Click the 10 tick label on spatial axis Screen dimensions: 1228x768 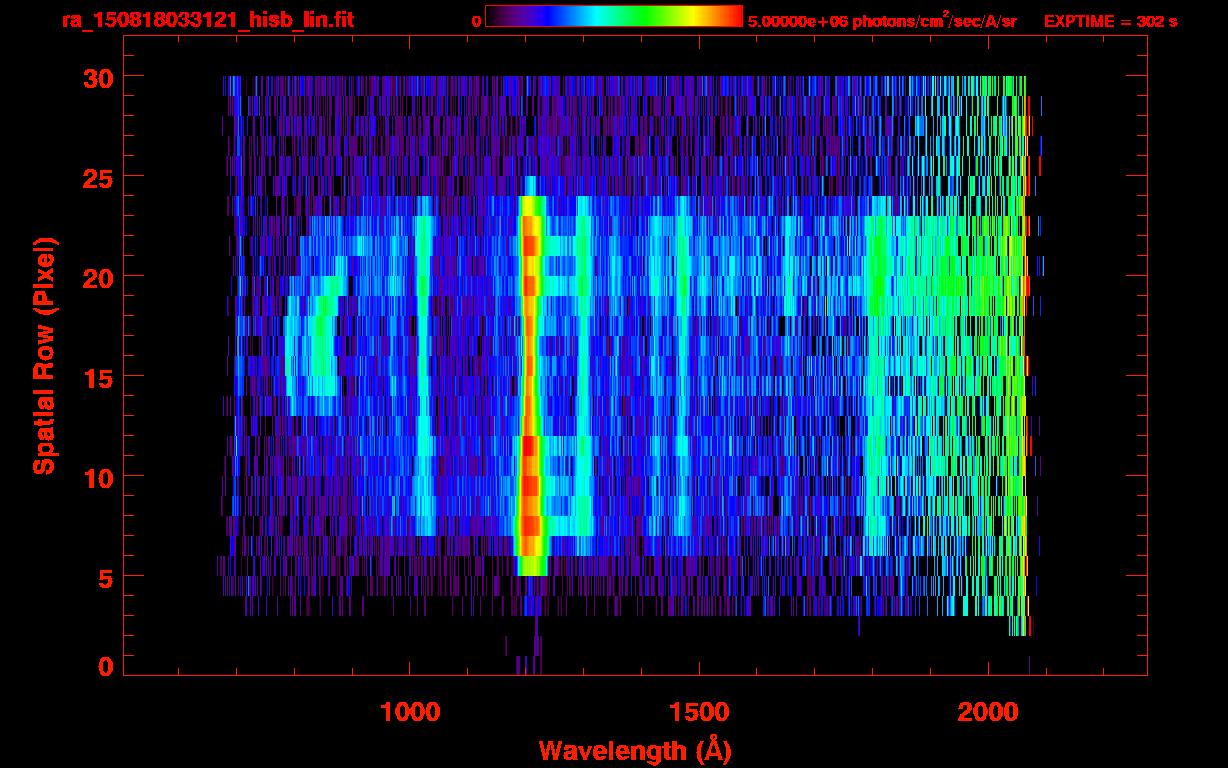point(97,477)
